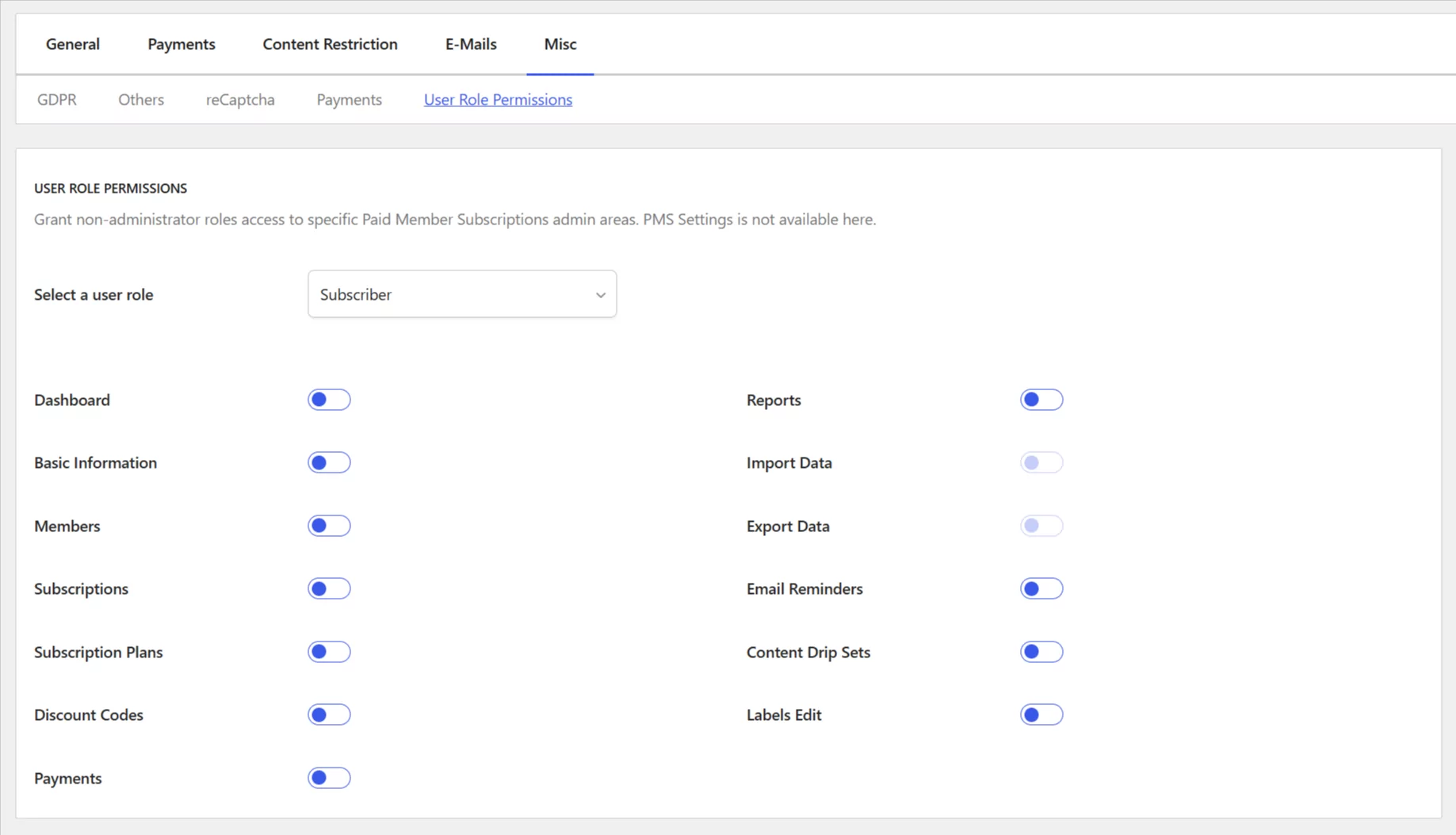This screenshot has height=835, width=1456.
Task: Click the Content Drip Sets label text
Action: tap(808, 652)
